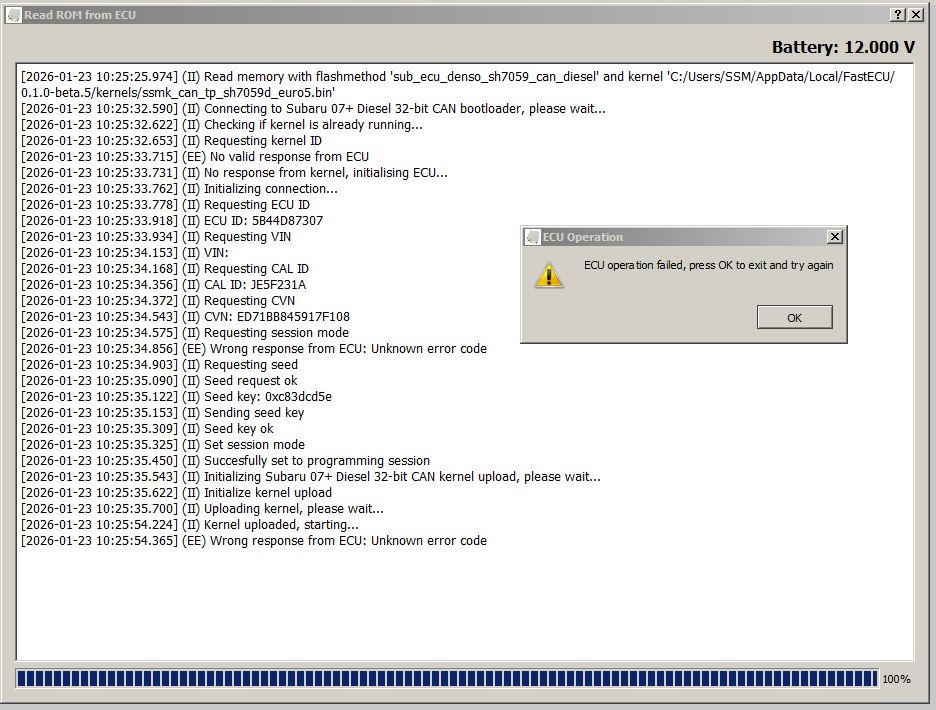This screenshot has height=710, width=936.
Task: Click the 'Set session mode' log line
Action: [x=163, y=444]
